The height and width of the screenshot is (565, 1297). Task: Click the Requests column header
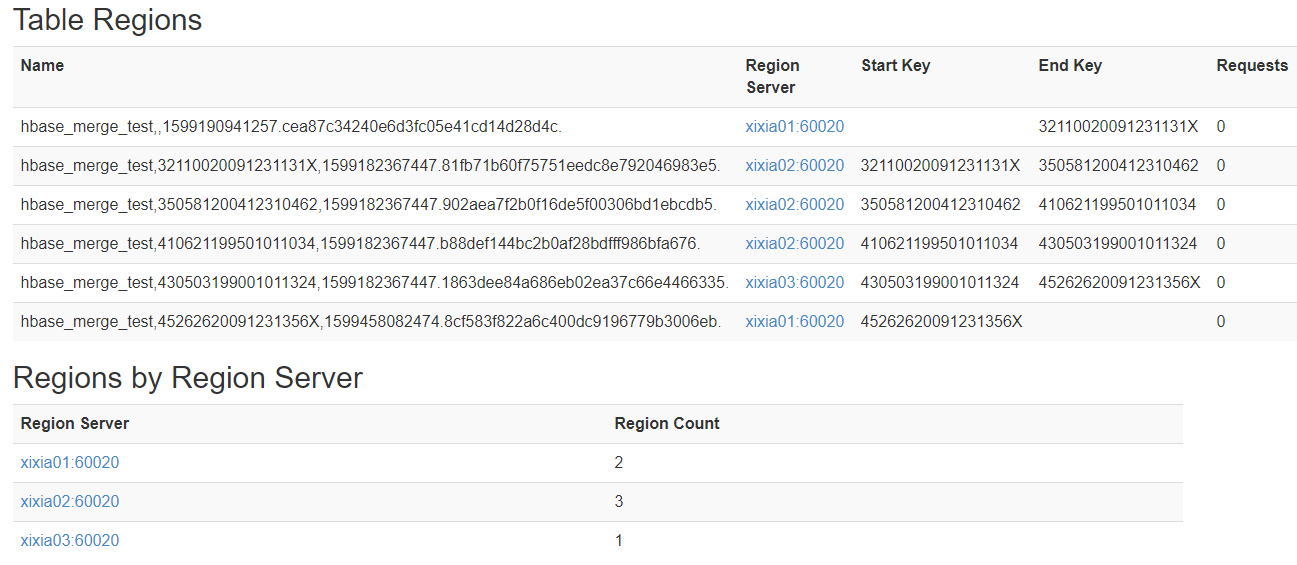tap(1251, 66)
